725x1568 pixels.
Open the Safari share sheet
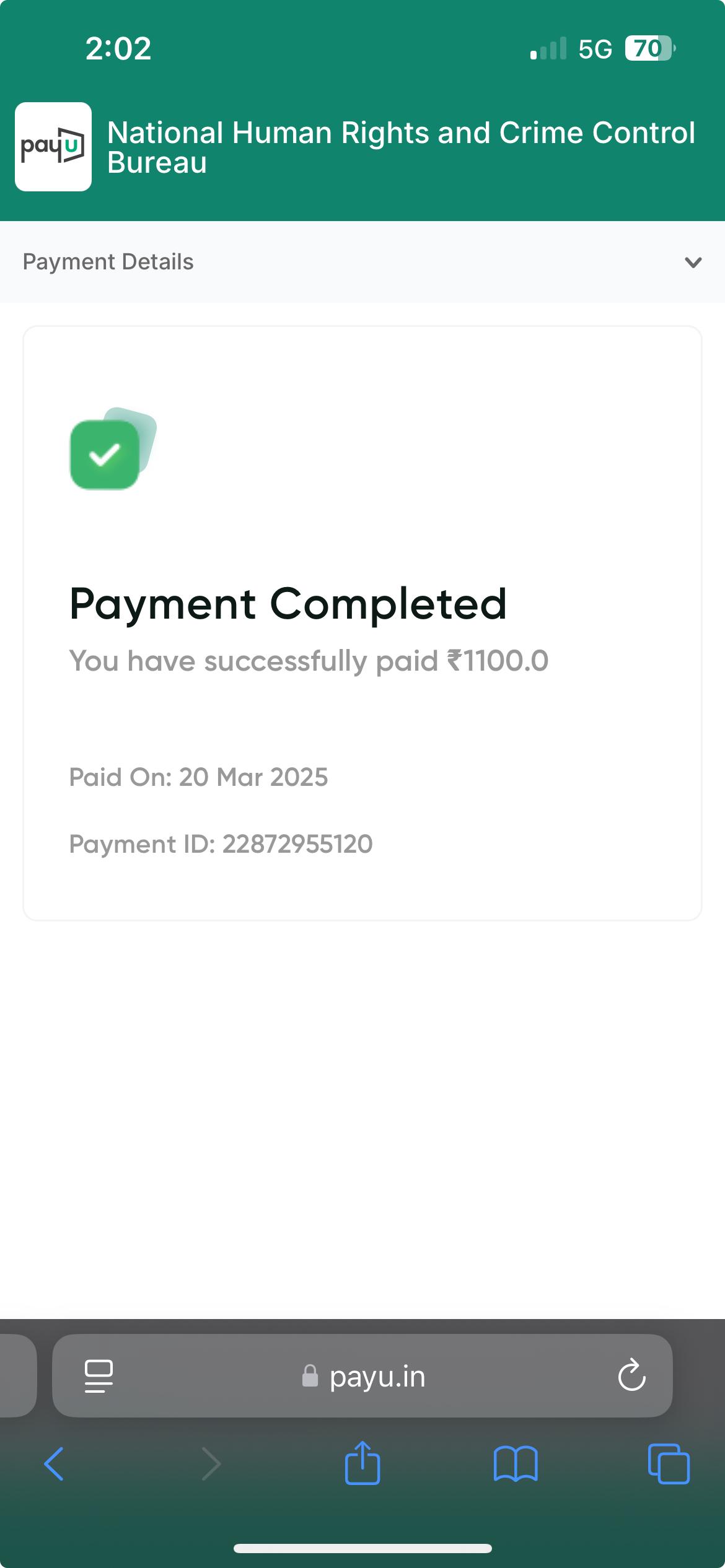(362, 1464)
